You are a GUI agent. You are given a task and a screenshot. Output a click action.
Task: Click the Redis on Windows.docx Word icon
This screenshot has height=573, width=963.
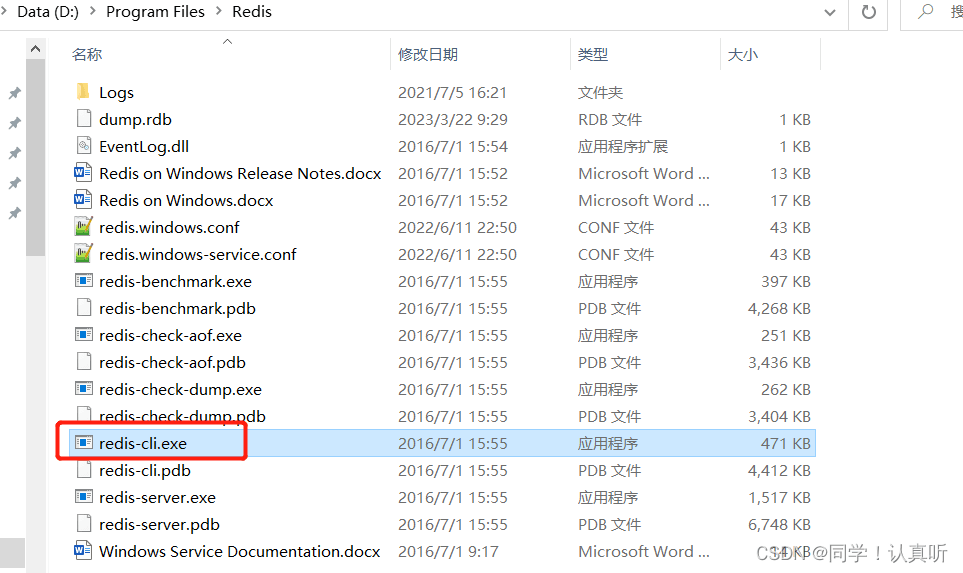(84, 200)
